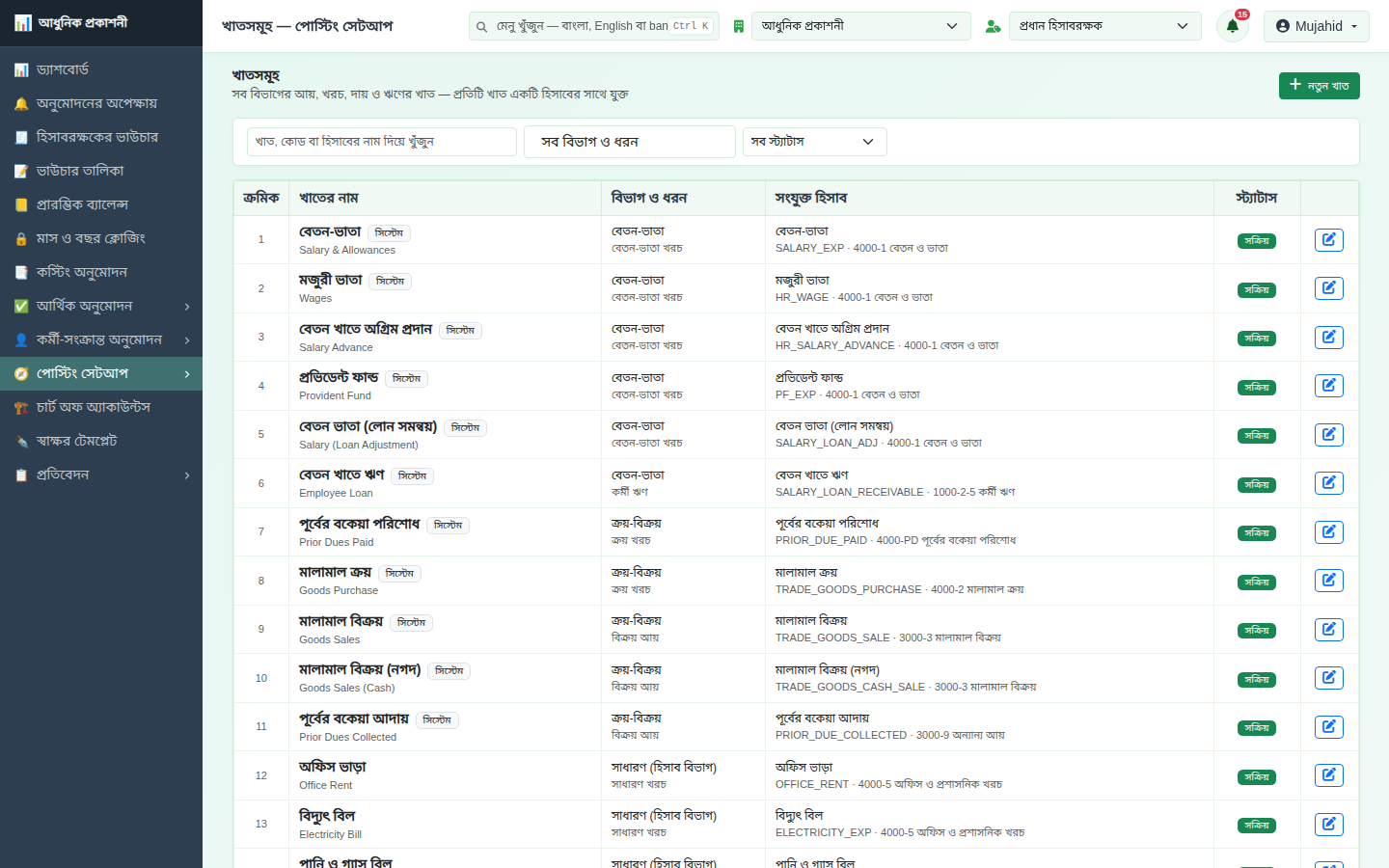
Task: Click the সক্রিয় badge for Salary Advance
Action: (x=1257, y=338)
